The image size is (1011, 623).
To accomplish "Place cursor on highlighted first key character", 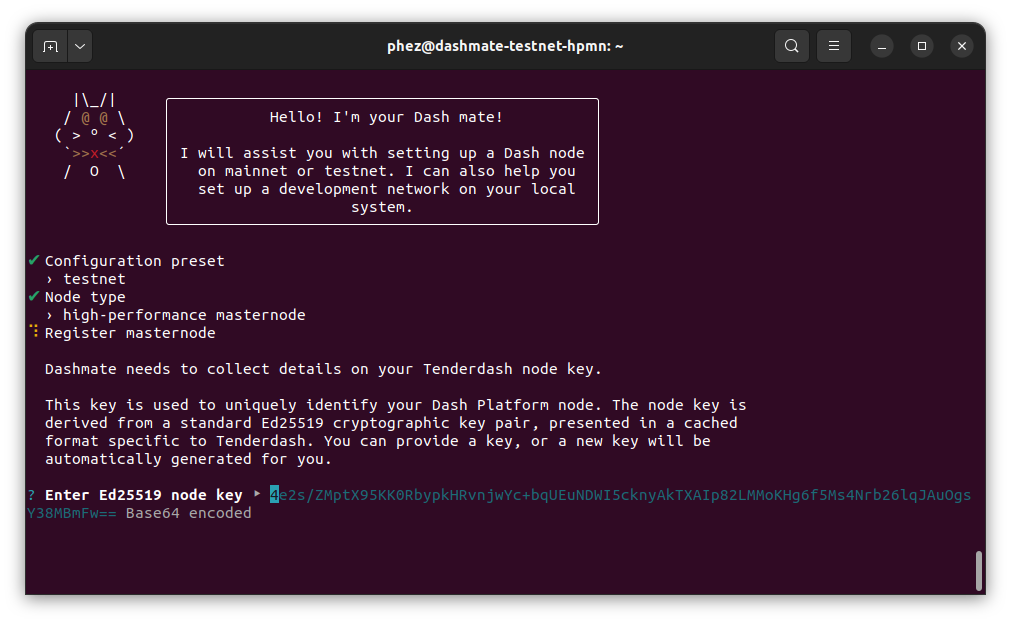I will click(274, 495).
